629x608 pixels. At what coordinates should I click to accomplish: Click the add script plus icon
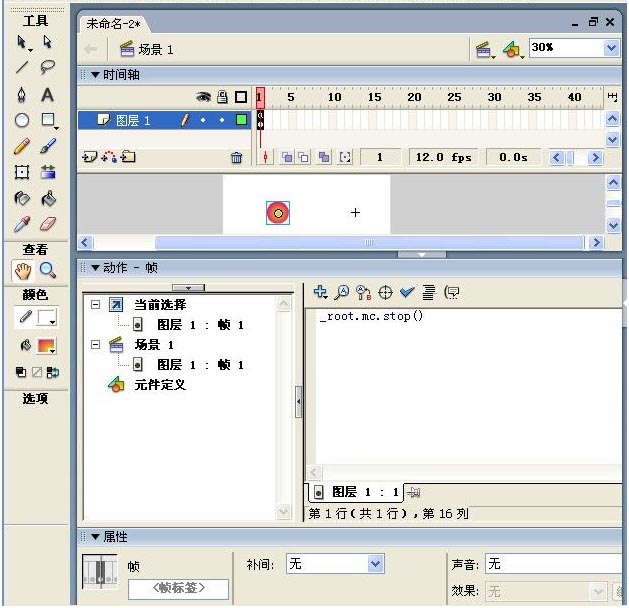coord(320,292)
